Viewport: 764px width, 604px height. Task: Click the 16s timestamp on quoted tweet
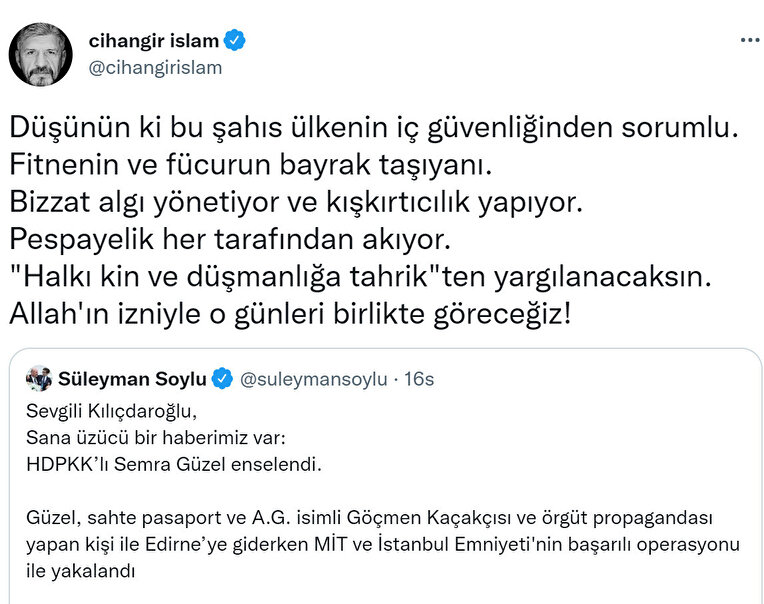point(417,379)
